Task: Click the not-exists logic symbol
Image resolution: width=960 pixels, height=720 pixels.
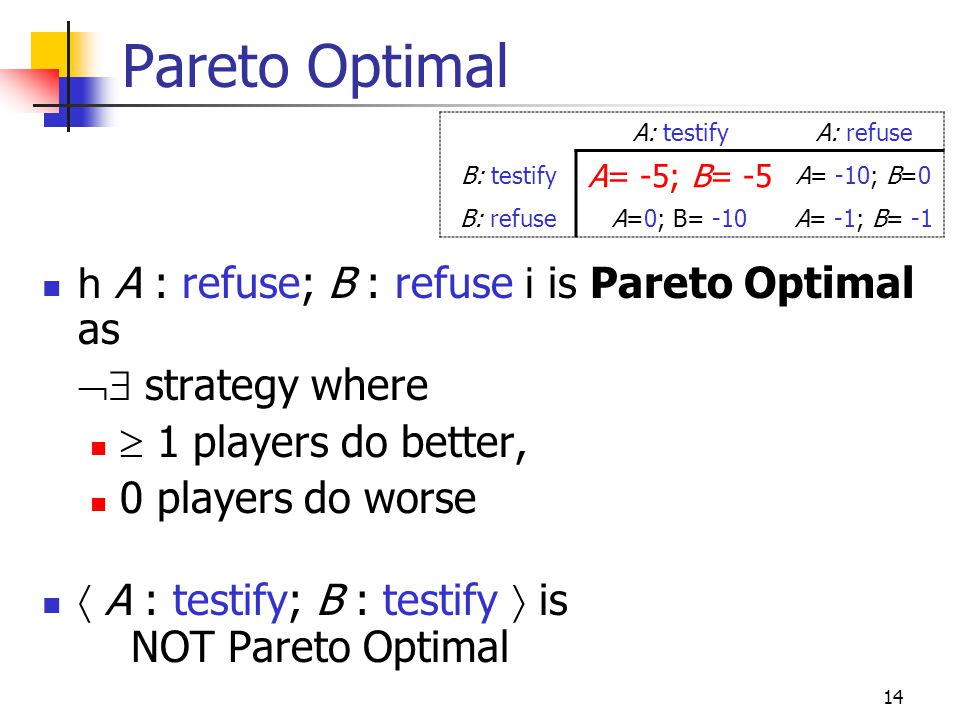Action: [x=104, y=387]
